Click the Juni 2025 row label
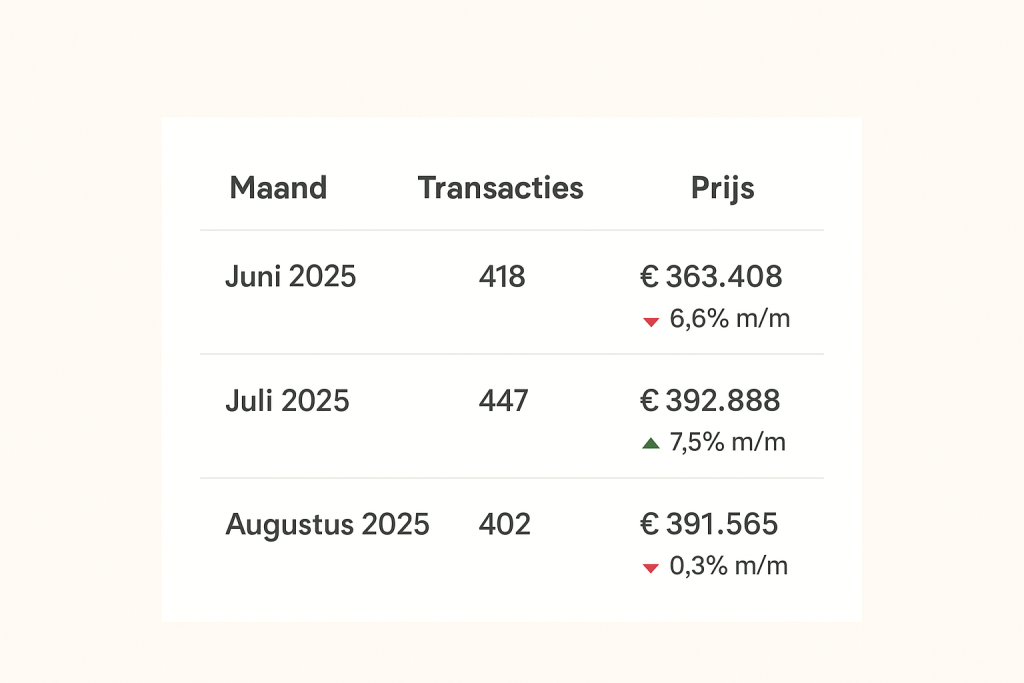1024x683 pixels. tap(290, 277)
